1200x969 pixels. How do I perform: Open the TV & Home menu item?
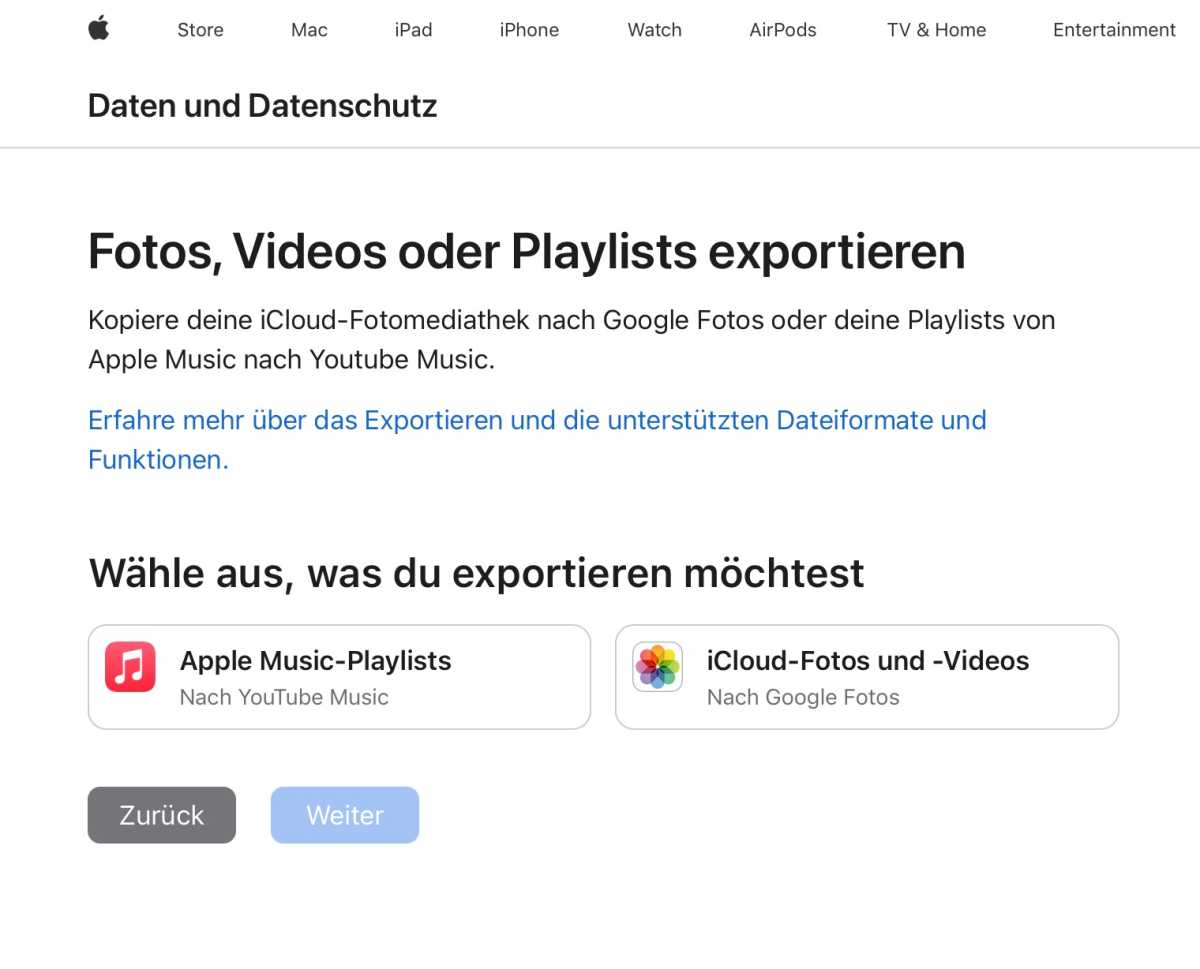[x=936, y=29]
